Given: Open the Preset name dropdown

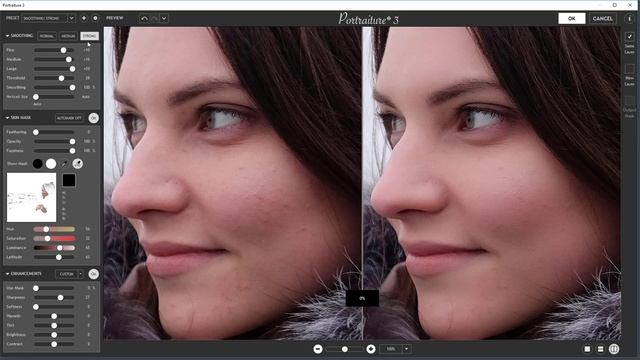Looking at the screenshot, I should click(x=49, y=18).
